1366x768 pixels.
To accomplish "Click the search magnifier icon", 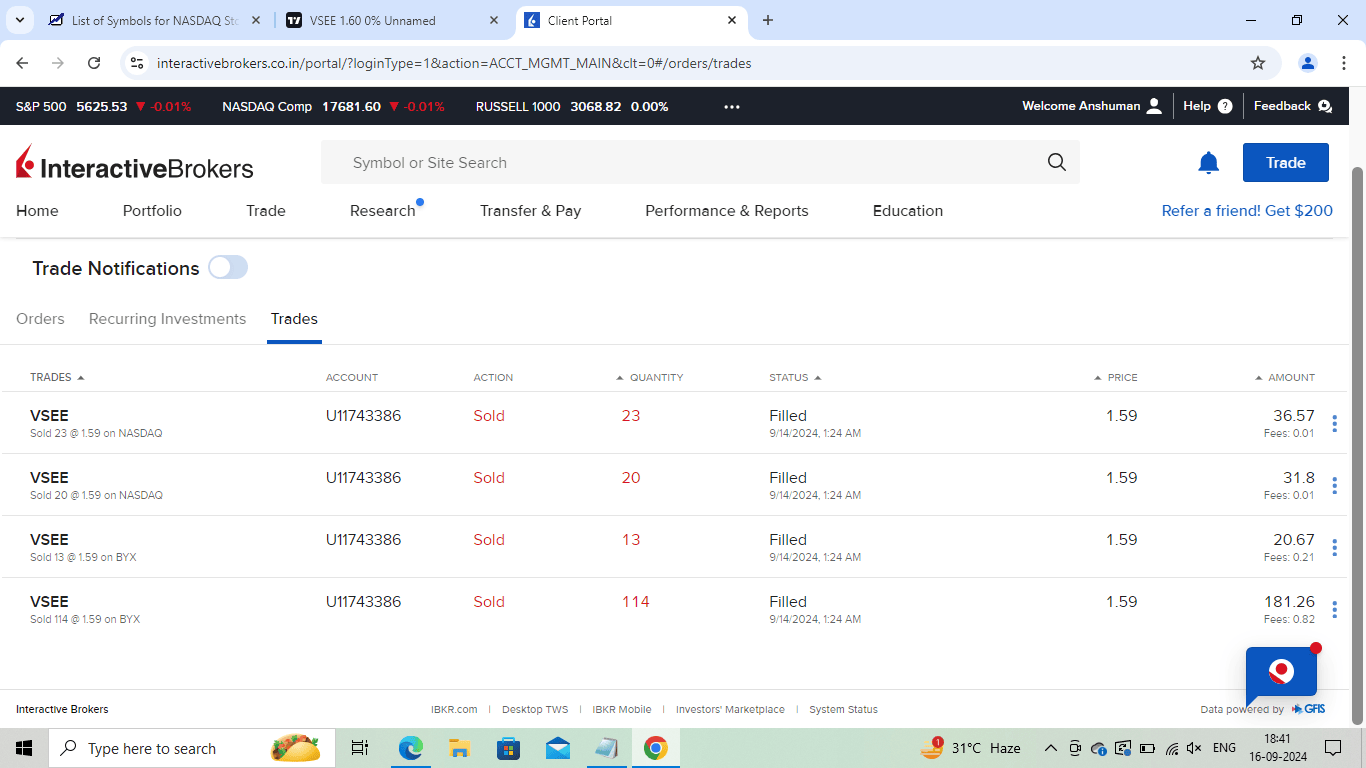I will (x=1057, y=162).
